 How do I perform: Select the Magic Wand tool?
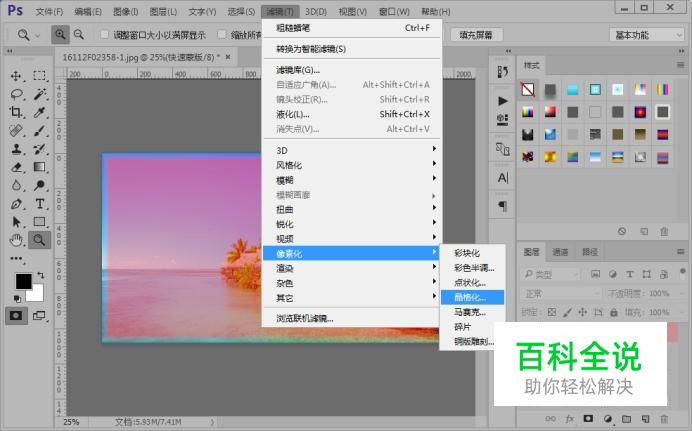tap(39, 94)
